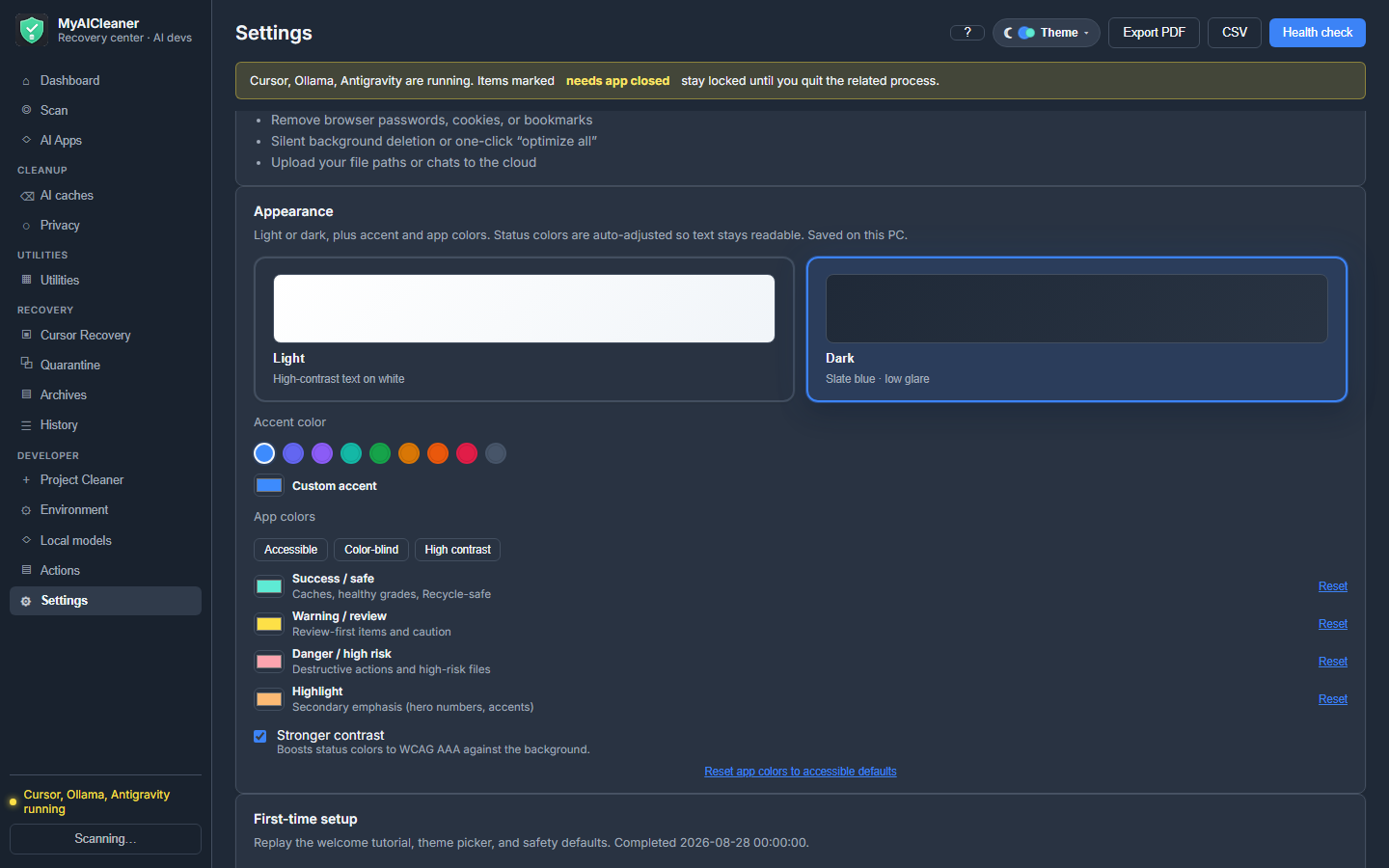Viewport: 1389px width, 868px height.
Task: Select the Dark theme card
Action: point(1076,329)
